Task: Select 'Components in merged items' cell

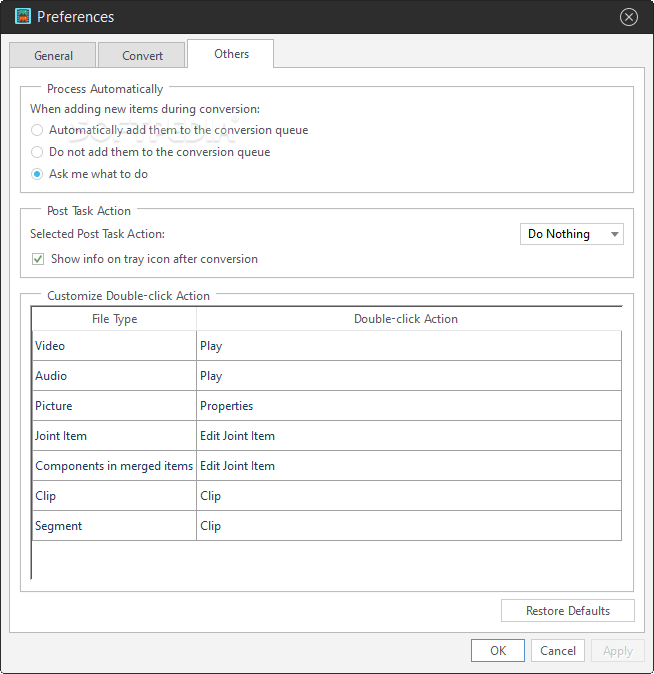Action: tap(114, 466)
